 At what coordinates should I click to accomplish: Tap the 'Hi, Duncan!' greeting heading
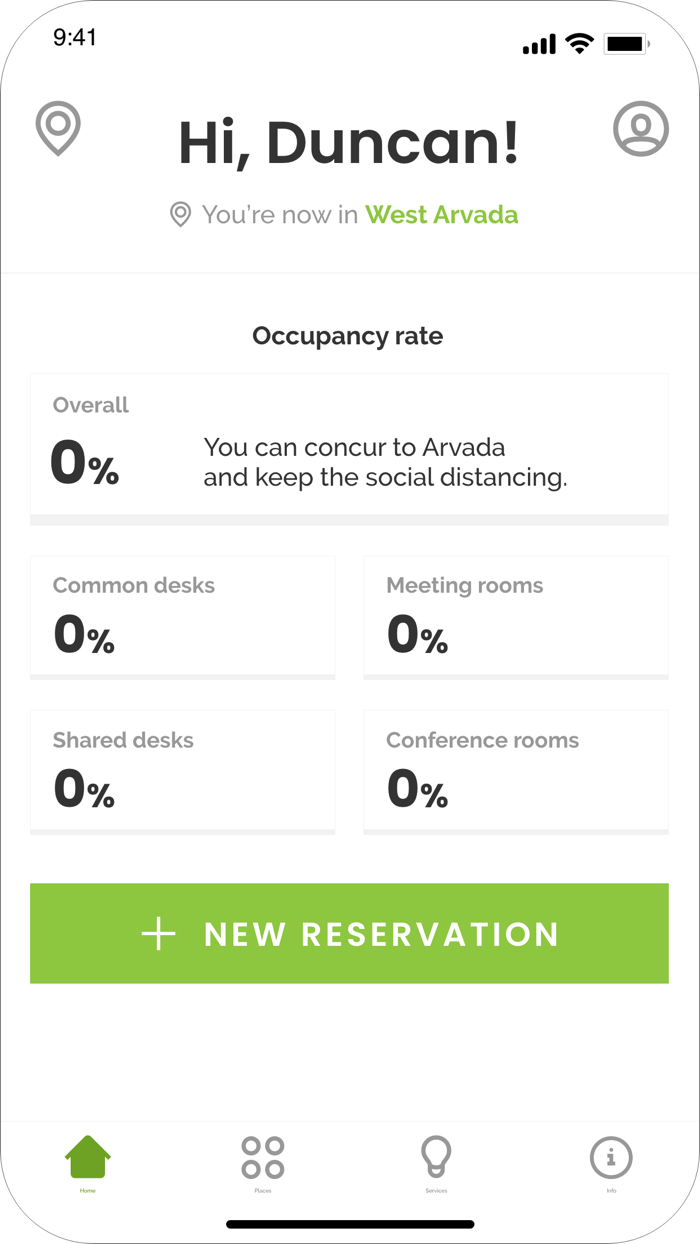[x=348, y=143]
